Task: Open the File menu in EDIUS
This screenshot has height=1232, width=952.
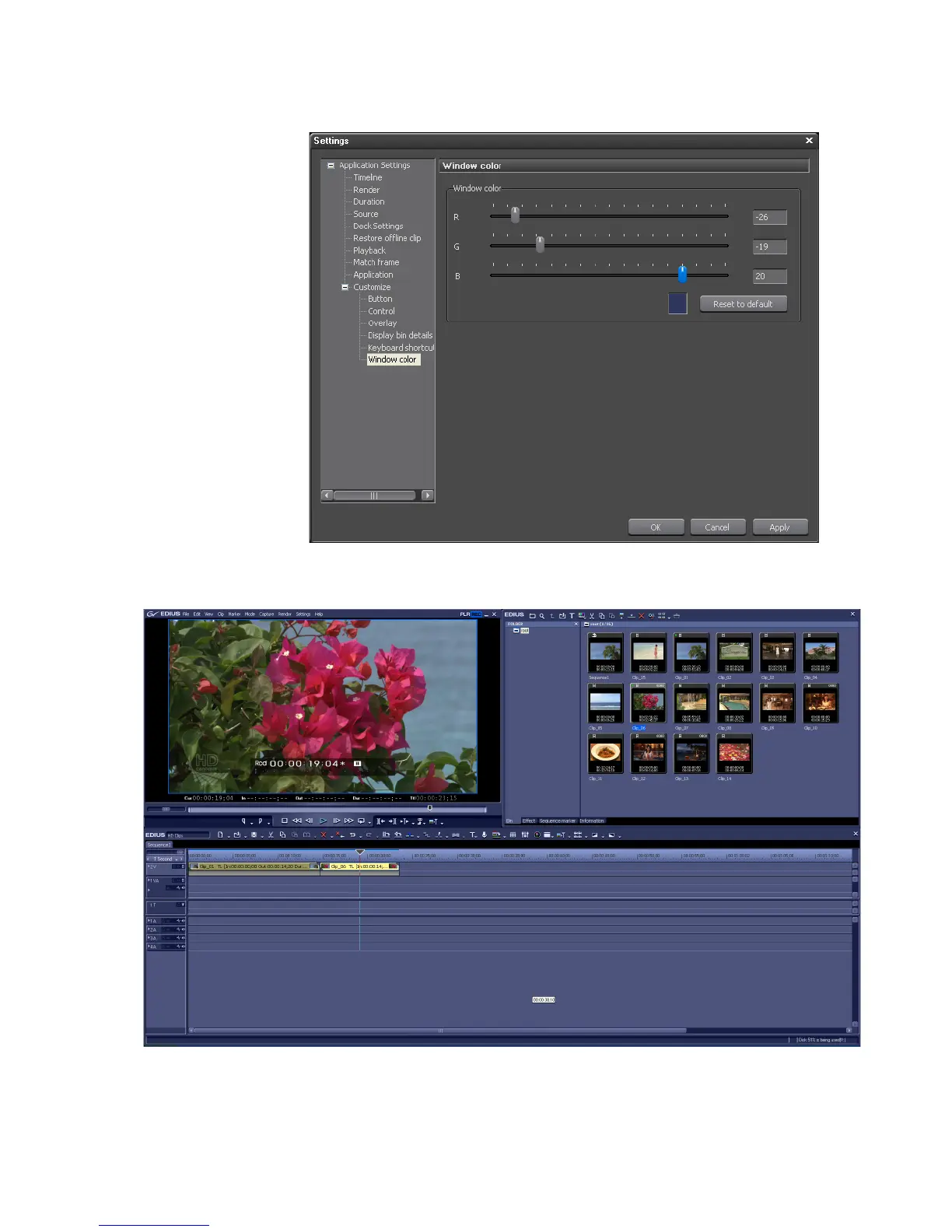Action: coord(186,614)
